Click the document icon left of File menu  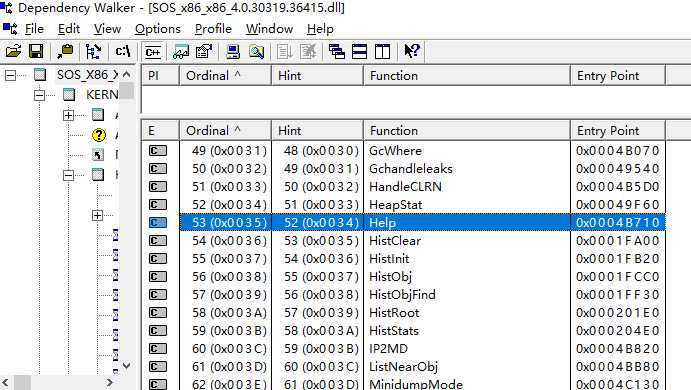point(10,29)
